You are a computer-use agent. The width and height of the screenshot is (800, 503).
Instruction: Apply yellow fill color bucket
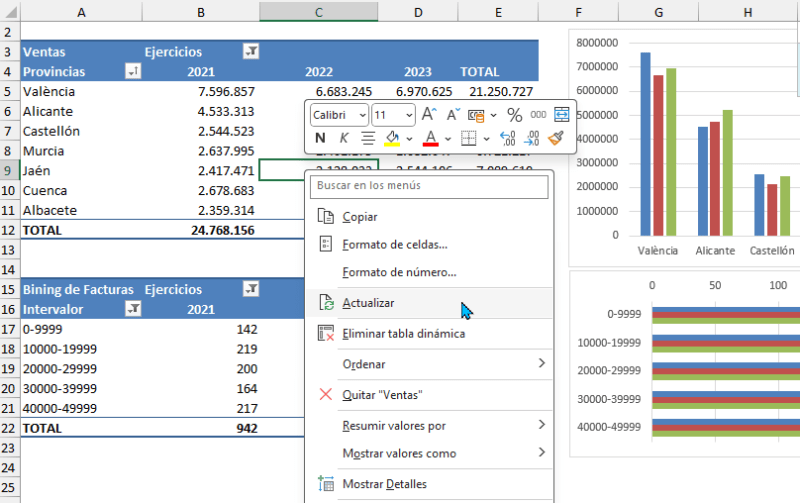(392, 138)
